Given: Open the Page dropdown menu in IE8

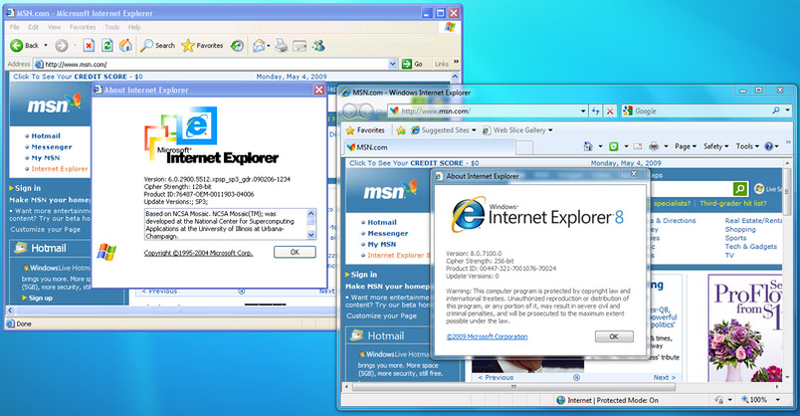Looking at the screenshot, I should (x=685, y=146).
